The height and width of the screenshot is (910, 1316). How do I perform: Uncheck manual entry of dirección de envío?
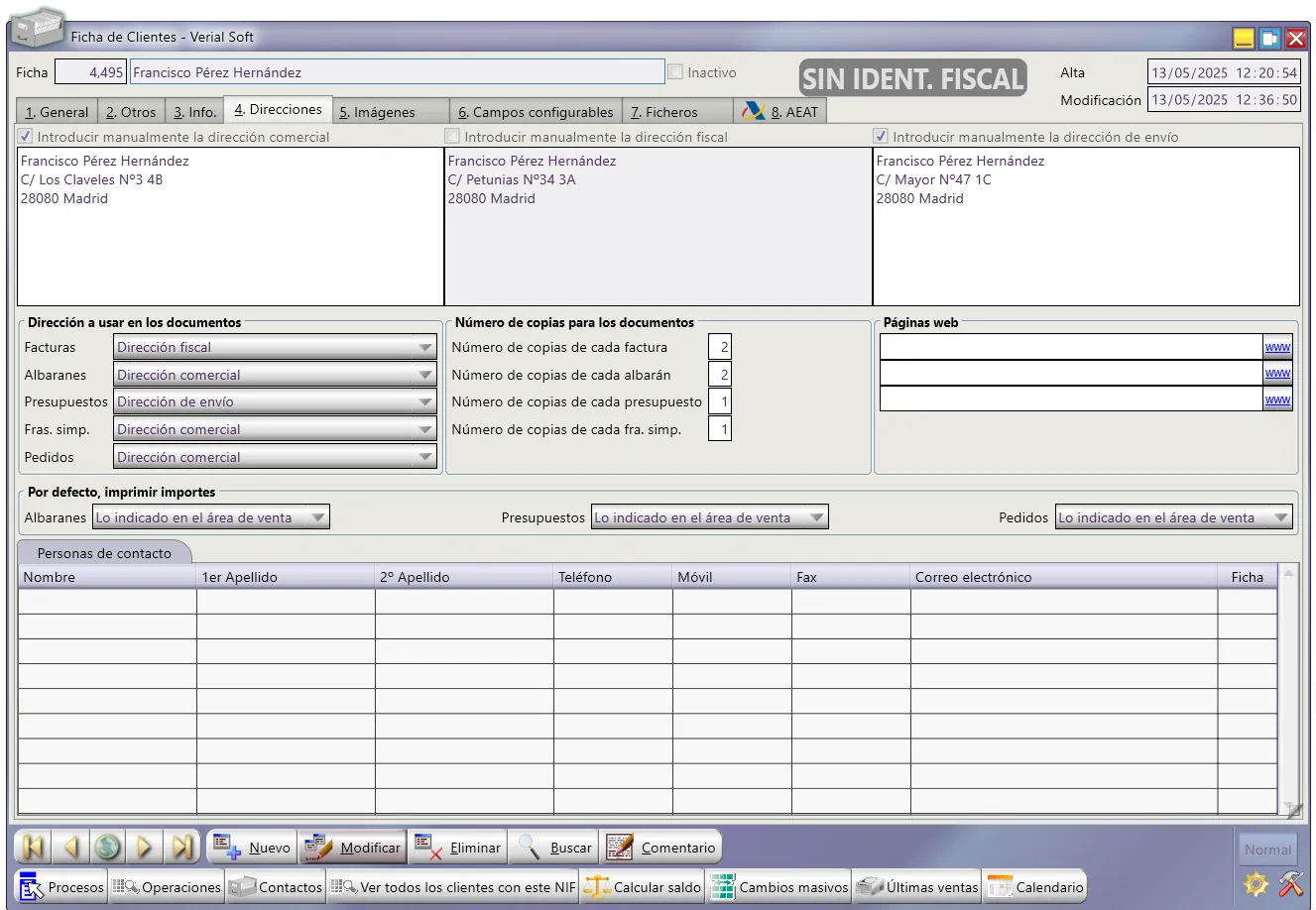881,137
